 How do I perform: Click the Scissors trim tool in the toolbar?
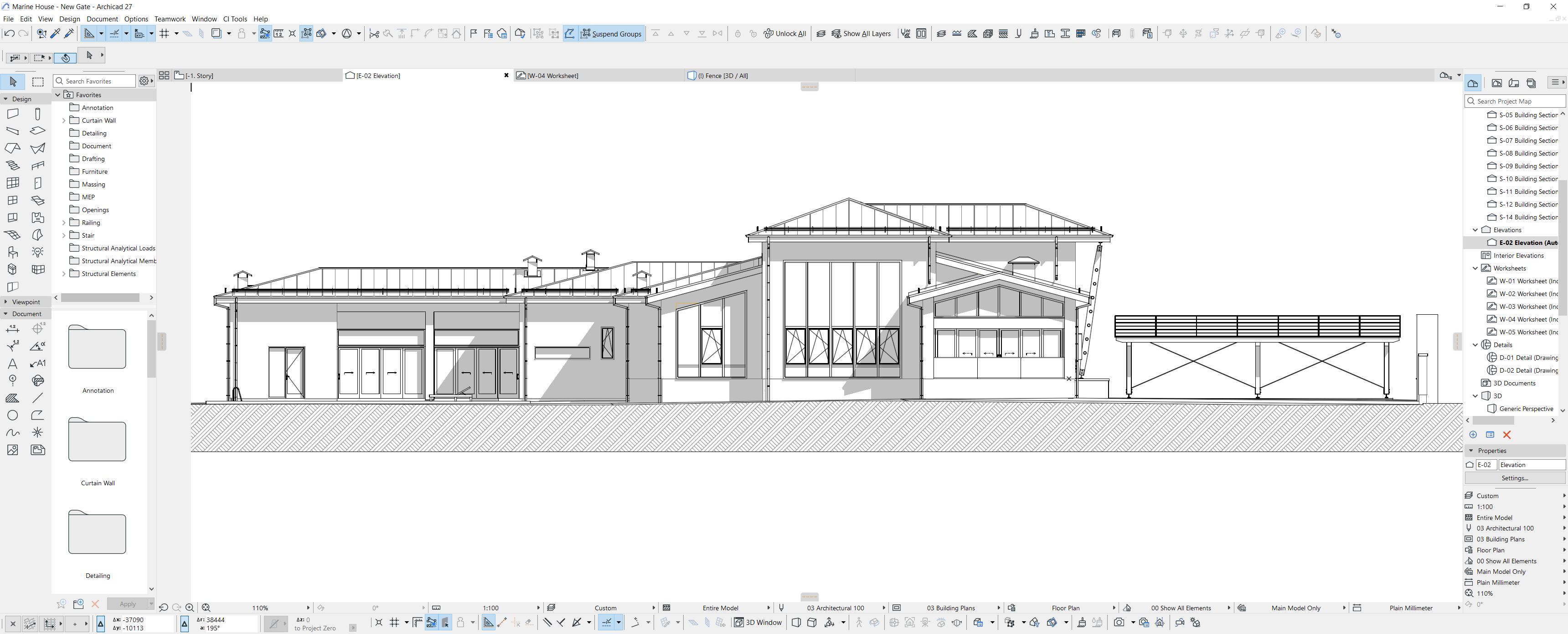[374, 33]
